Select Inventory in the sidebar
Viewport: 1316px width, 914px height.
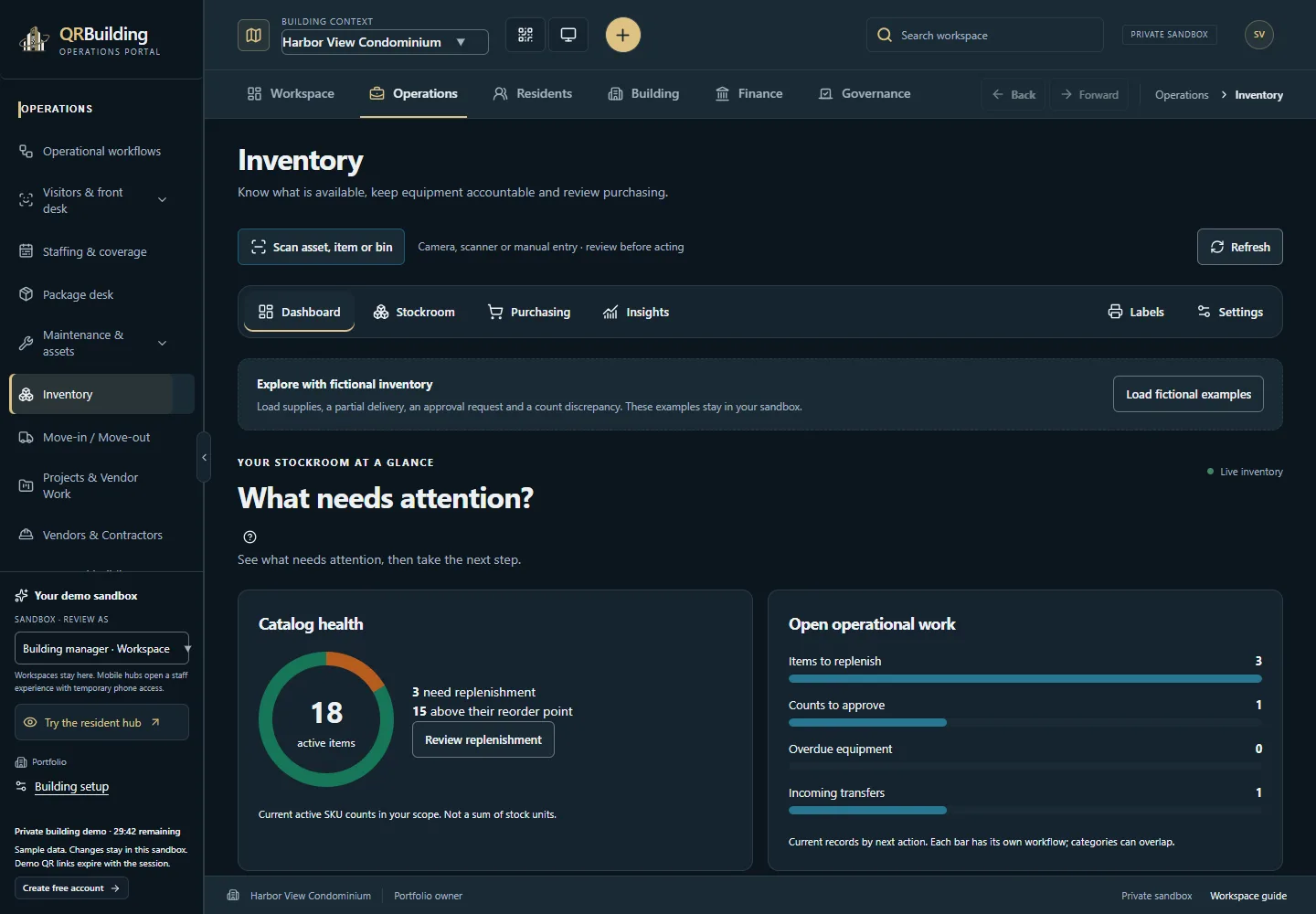point(101,394)
